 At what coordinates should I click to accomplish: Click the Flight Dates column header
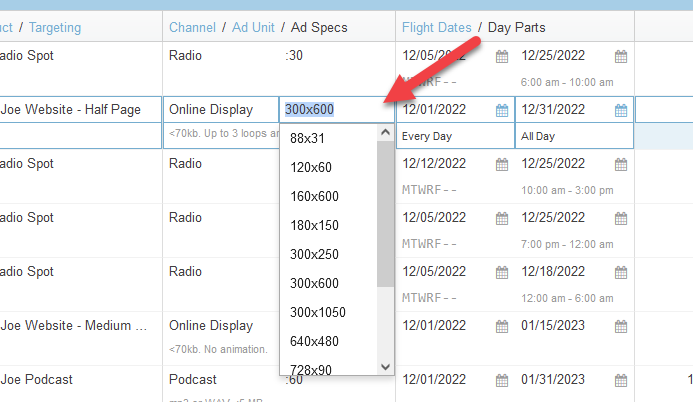438,27
